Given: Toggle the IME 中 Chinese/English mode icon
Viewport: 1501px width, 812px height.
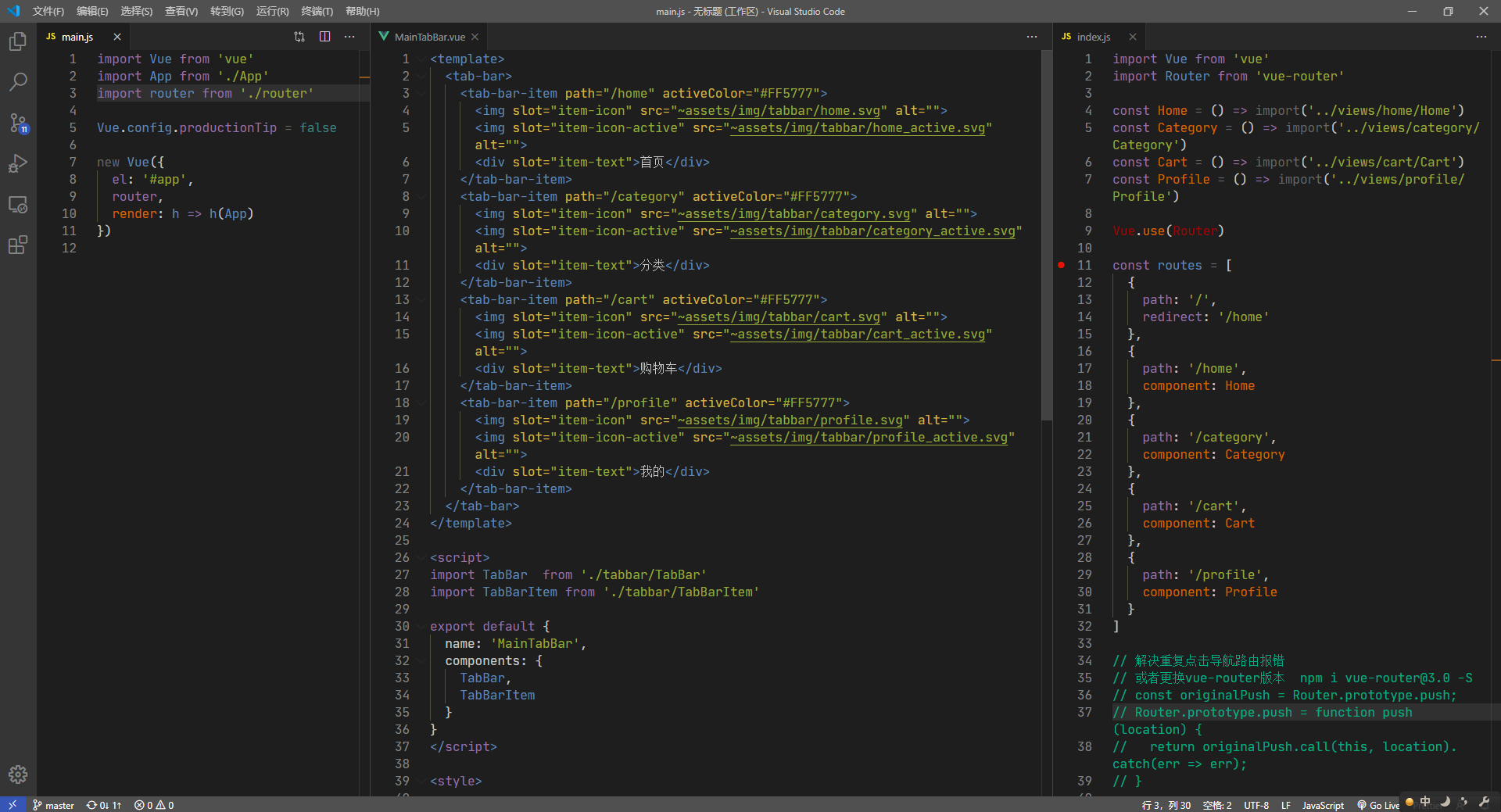Looking at the screenshot, I should click(x=1425, y=801).
